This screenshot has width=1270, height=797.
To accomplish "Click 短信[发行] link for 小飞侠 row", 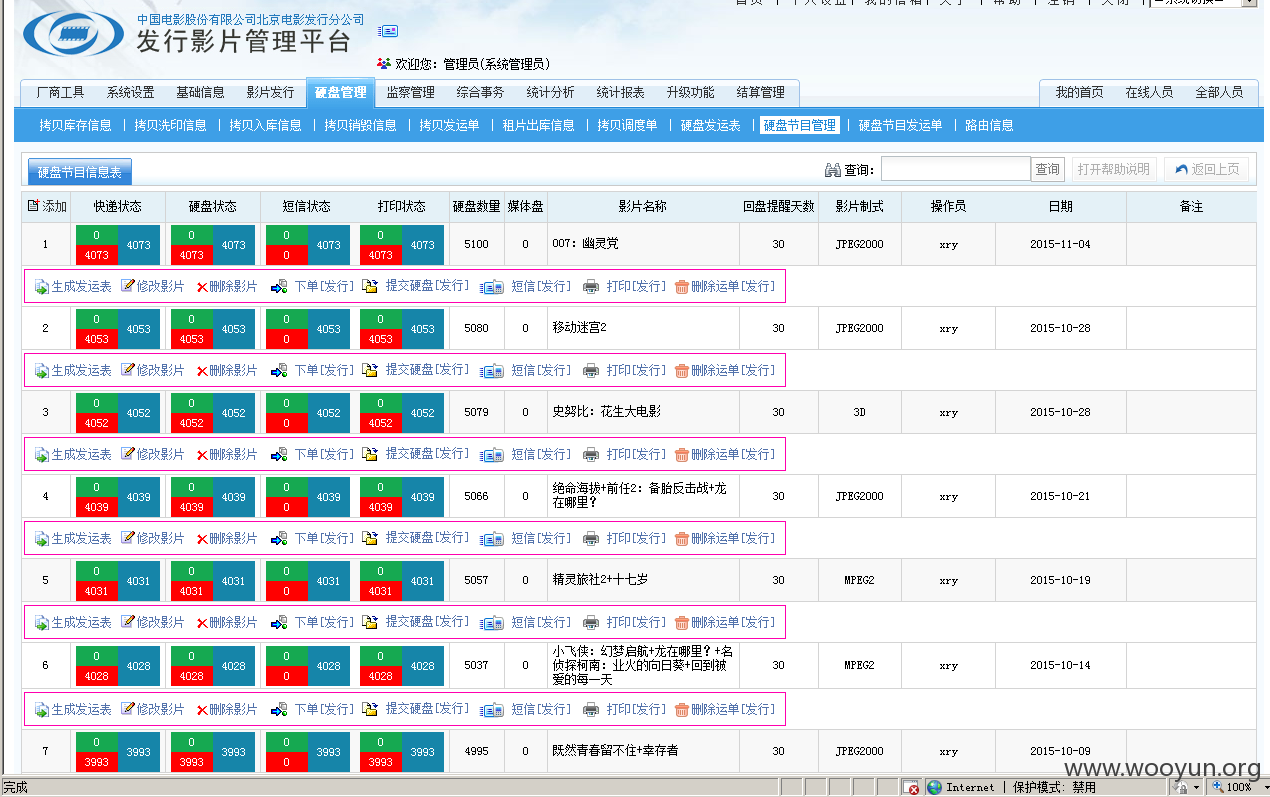I will pyautogui.click(x=541, y=710).
